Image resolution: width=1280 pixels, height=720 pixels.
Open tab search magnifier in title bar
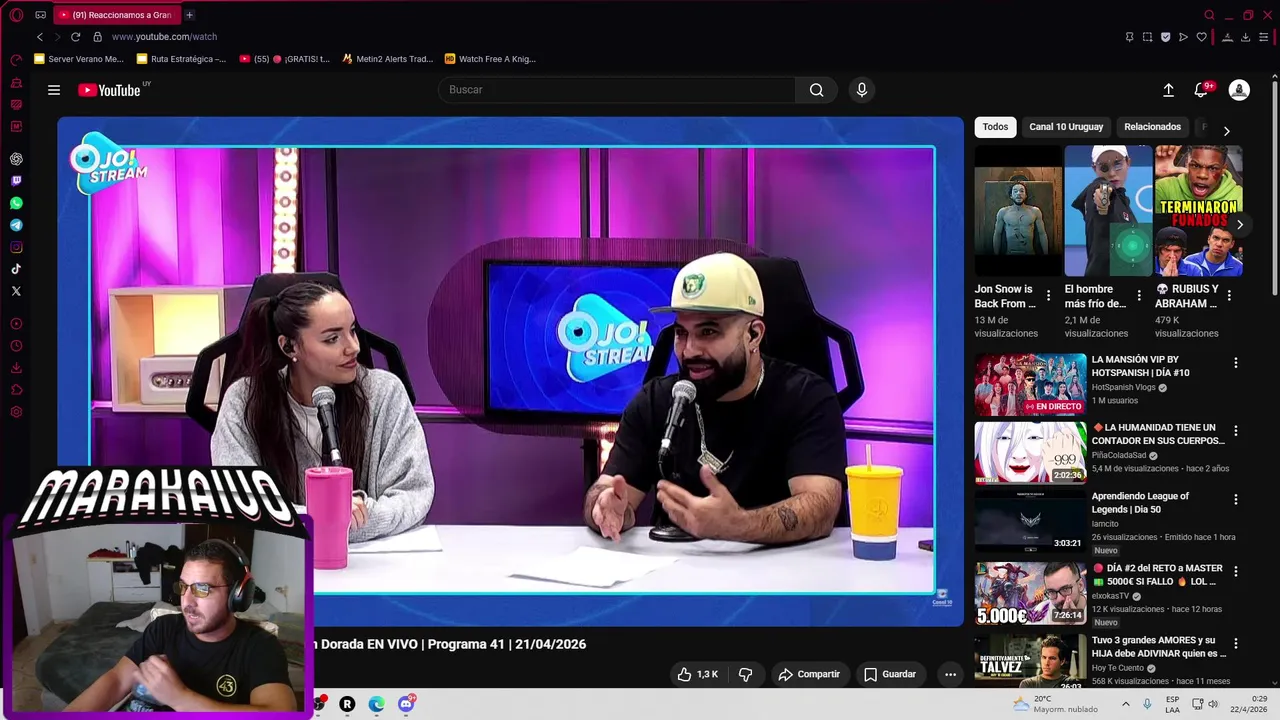tap(1210, 15)
